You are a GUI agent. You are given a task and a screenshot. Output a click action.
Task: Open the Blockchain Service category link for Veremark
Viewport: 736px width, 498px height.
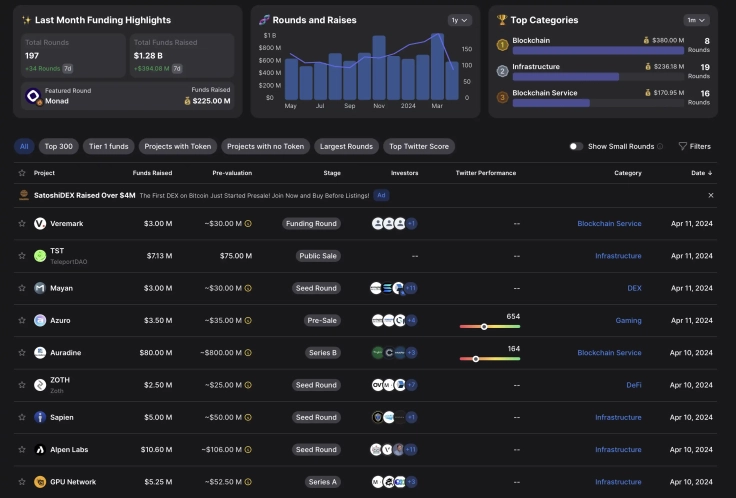609,224
